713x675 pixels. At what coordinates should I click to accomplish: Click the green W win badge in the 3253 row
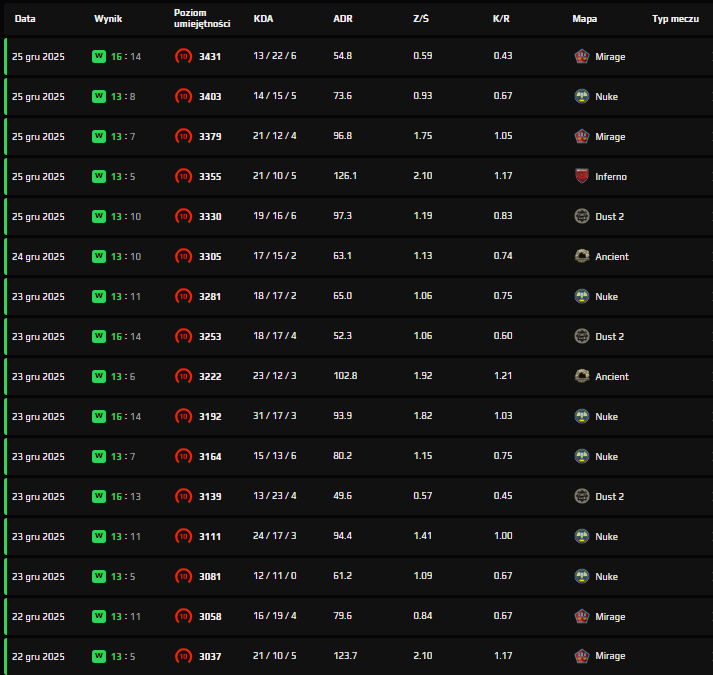99,337
